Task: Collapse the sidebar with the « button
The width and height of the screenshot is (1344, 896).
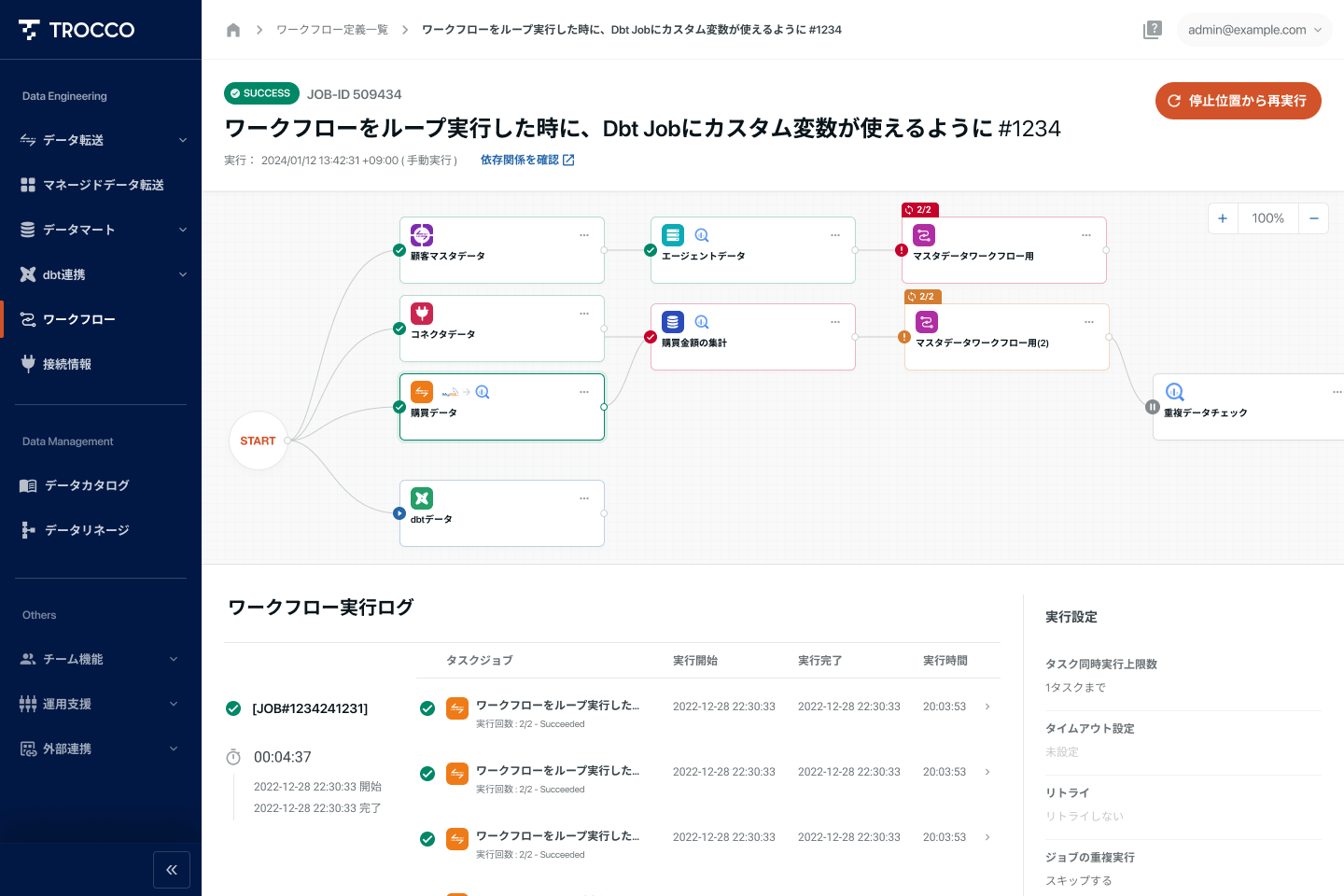Action: (x=172, y=869)
